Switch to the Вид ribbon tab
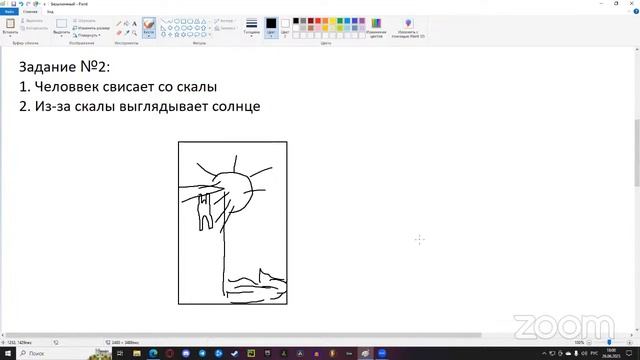Image resolution: width=640 pixels, height=360 pixels. (x=50, y=11)
